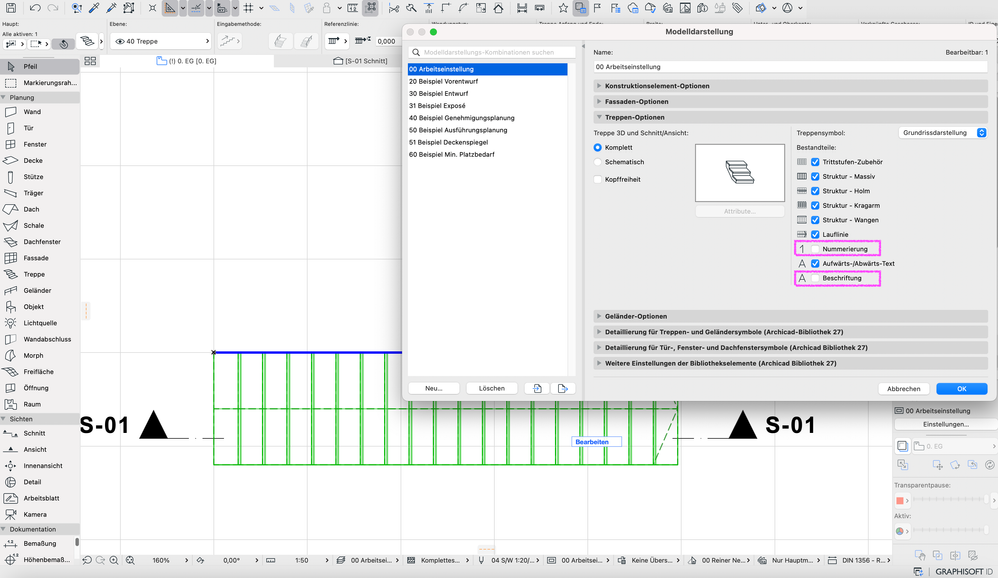Collapse the Treppen-Optionen section
Viewport: 998px width, 578px height.
coord(791,117)
